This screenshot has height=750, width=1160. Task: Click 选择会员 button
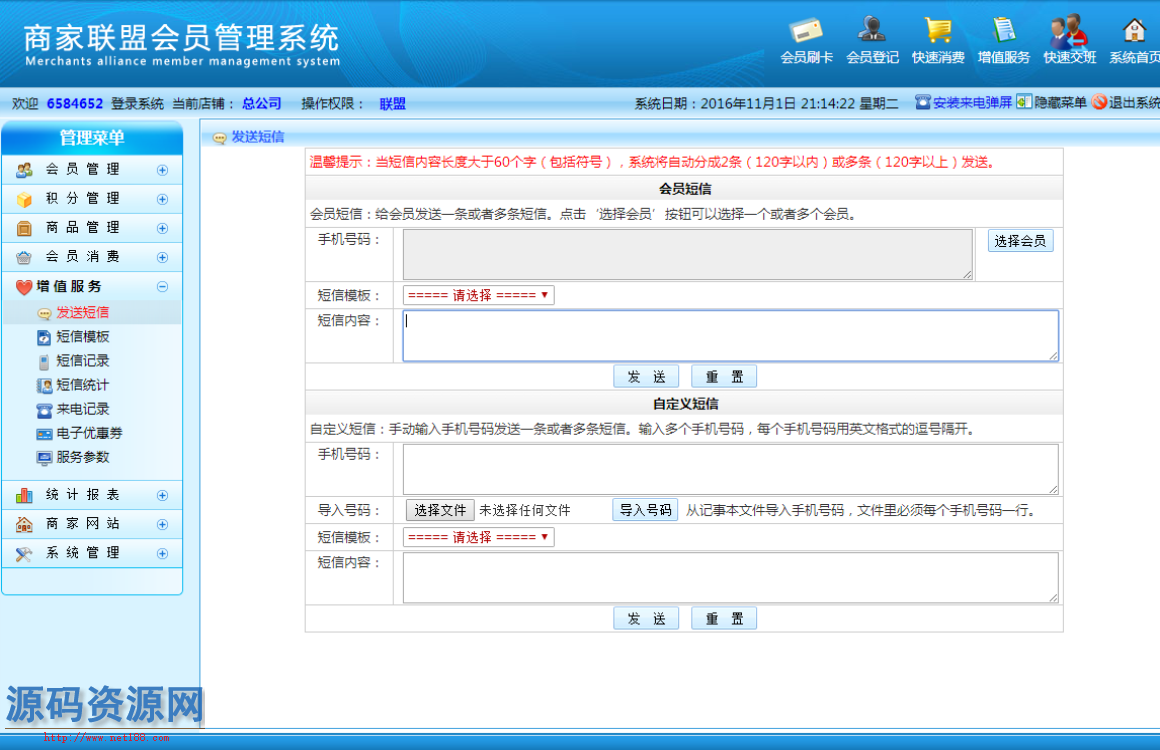click(1020, 240)
